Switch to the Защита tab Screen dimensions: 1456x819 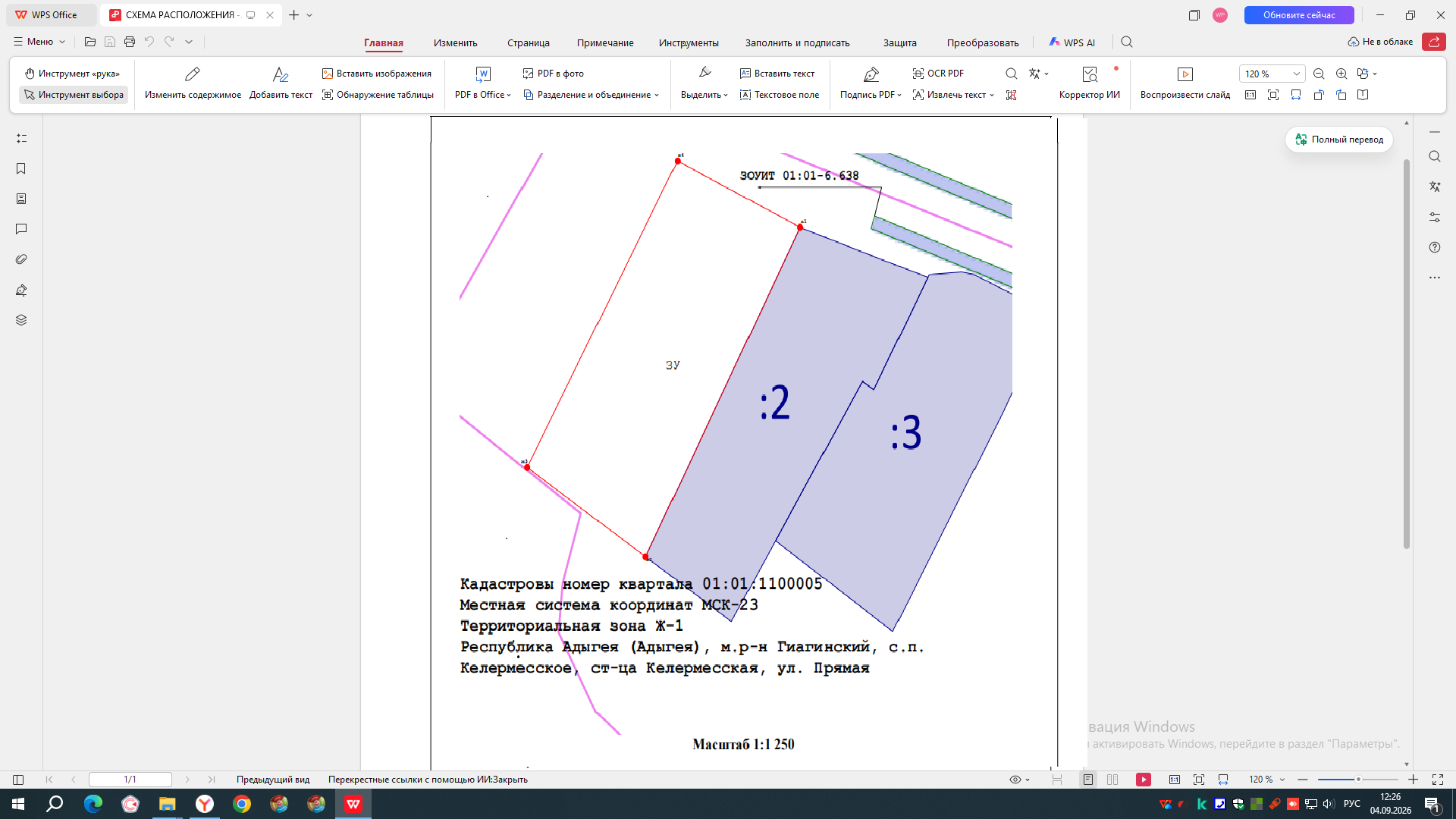899,42
